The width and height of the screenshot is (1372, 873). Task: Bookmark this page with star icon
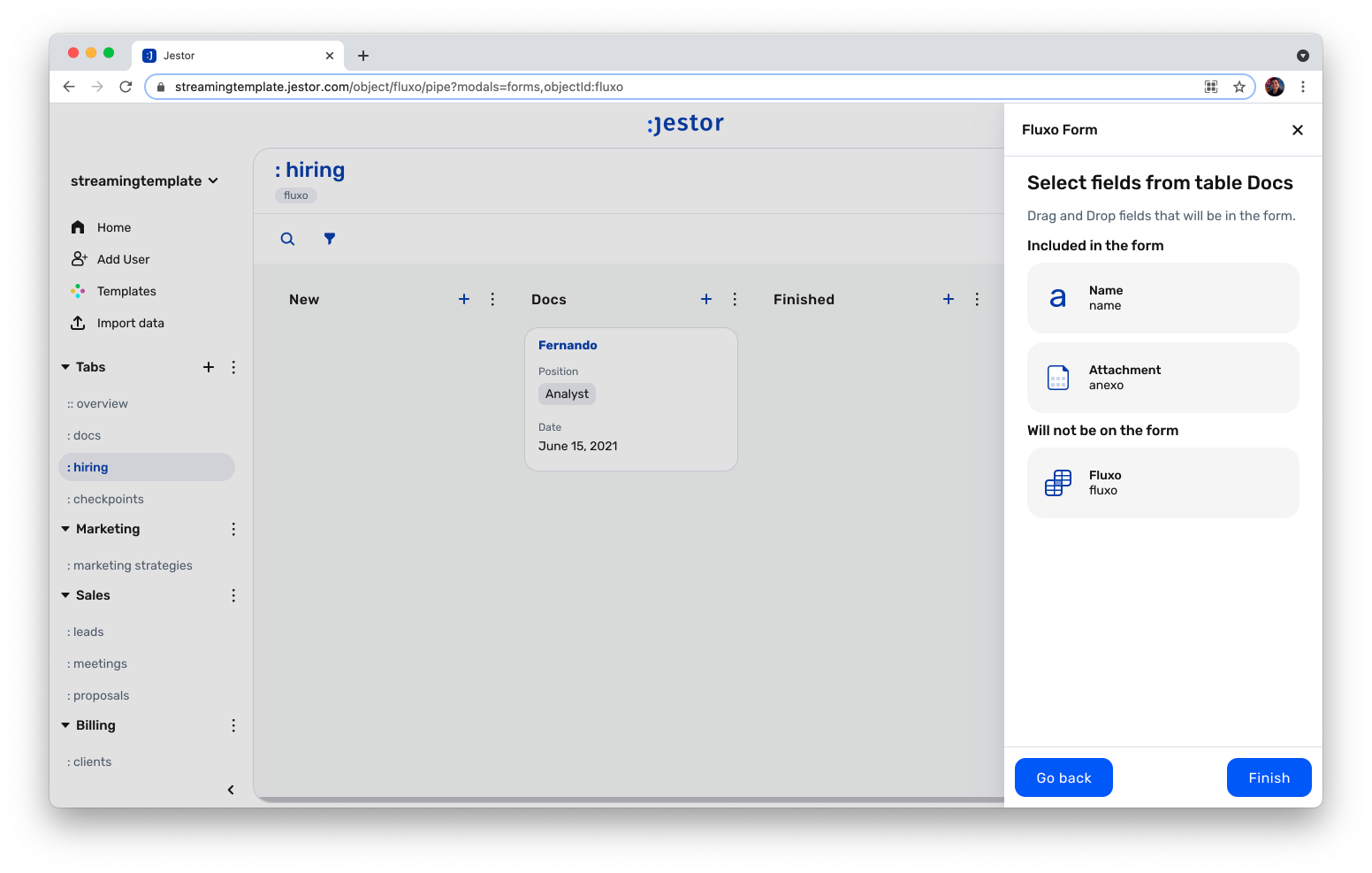pyautogui.click(x=1239, y=87)
